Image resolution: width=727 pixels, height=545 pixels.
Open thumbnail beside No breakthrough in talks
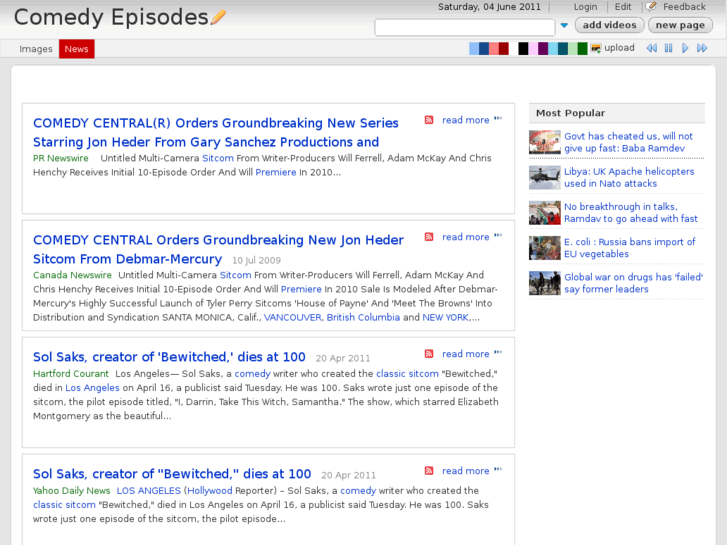point(545,212)
